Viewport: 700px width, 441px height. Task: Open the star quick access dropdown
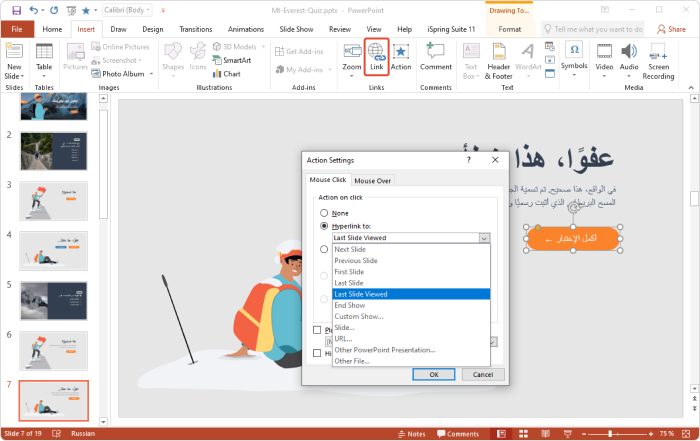96,10
